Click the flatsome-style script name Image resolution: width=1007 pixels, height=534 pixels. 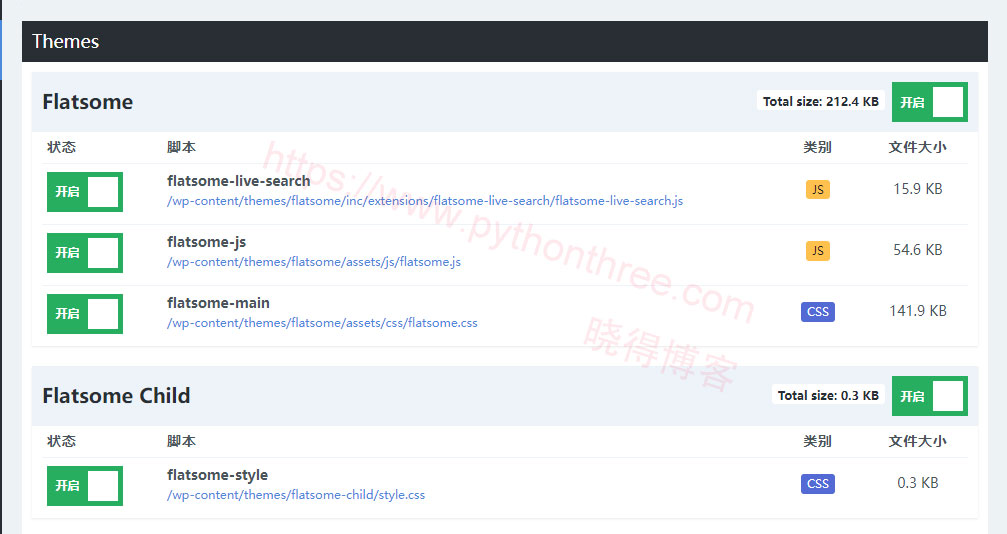217,475
